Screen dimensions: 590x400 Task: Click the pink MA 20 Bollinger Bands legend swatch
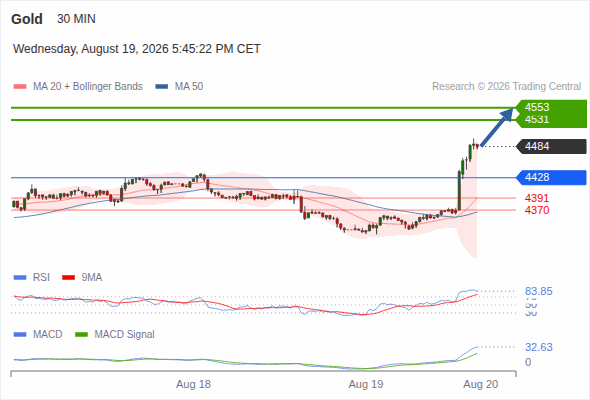(20, 87)
